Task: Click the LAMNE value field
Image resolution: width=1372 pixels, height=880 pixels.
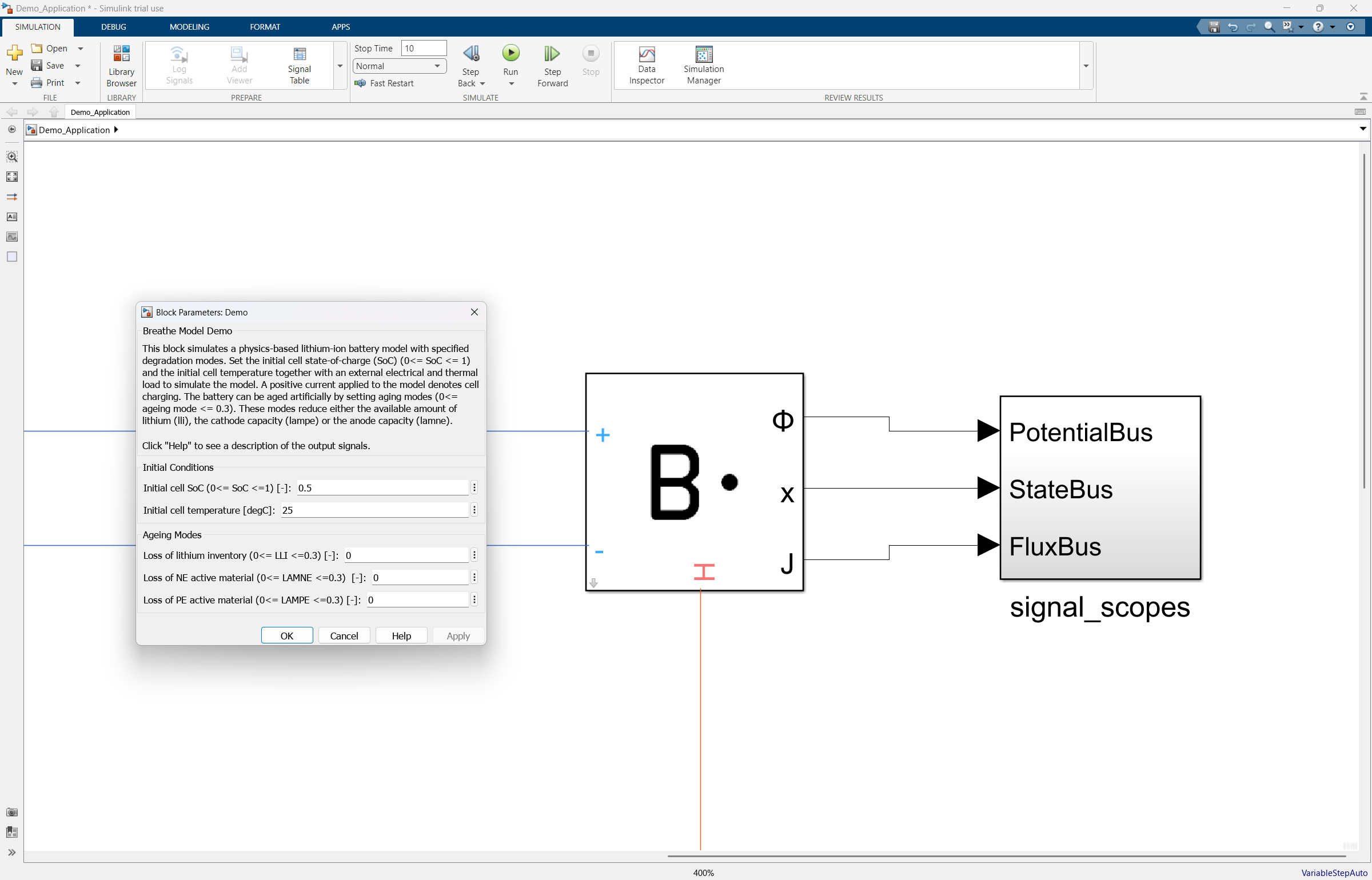Action: [x=420, y=577]
